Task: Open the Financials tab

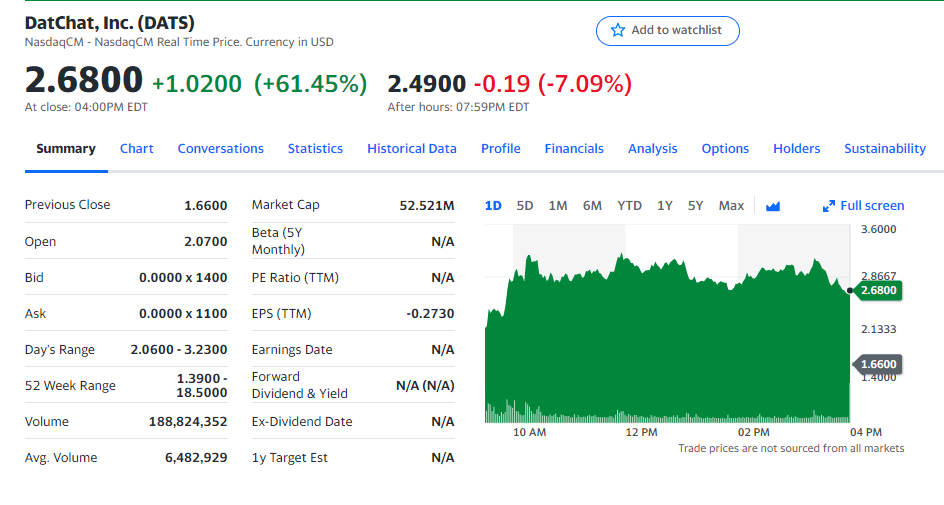Action: tap(574, 149)
